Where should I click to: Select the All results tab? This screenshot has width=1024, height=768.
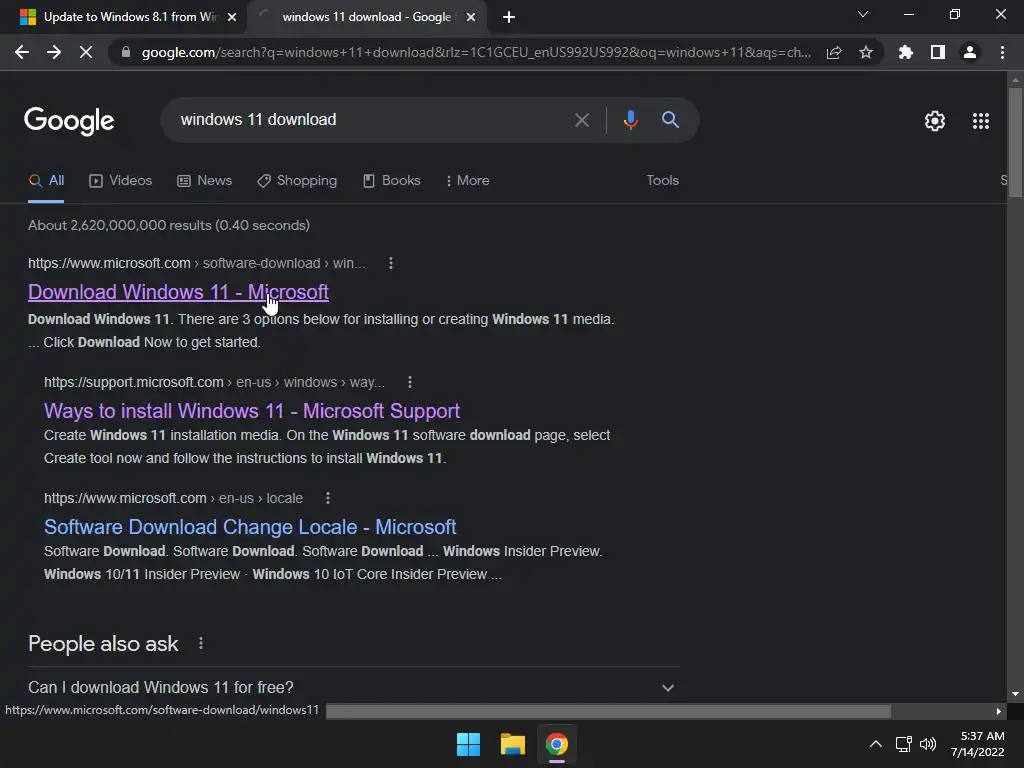[46, 181]
